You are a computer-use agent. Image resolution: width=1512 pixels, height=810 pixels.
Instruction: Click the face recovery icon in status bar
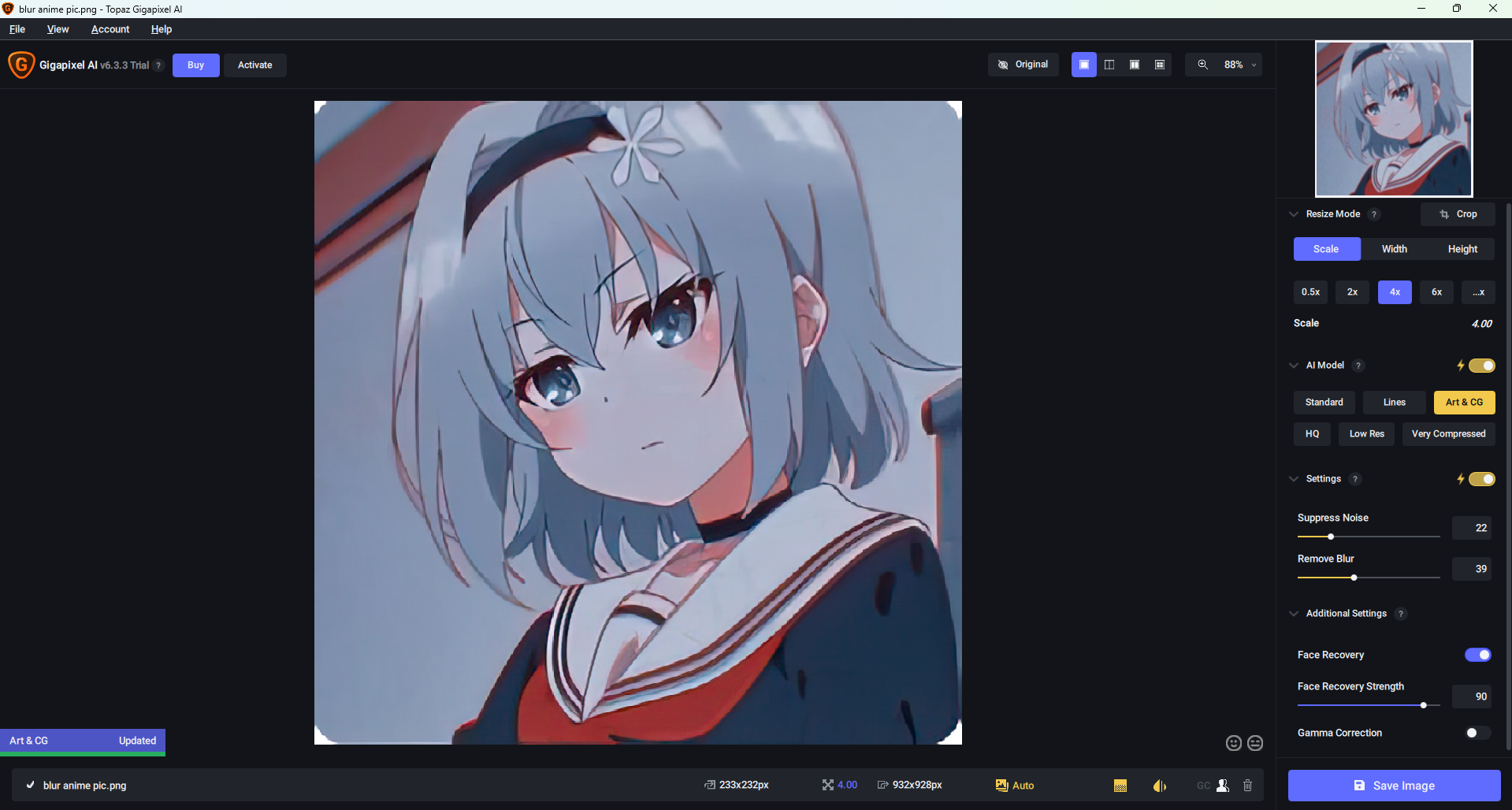click(x=1222, y=785)
